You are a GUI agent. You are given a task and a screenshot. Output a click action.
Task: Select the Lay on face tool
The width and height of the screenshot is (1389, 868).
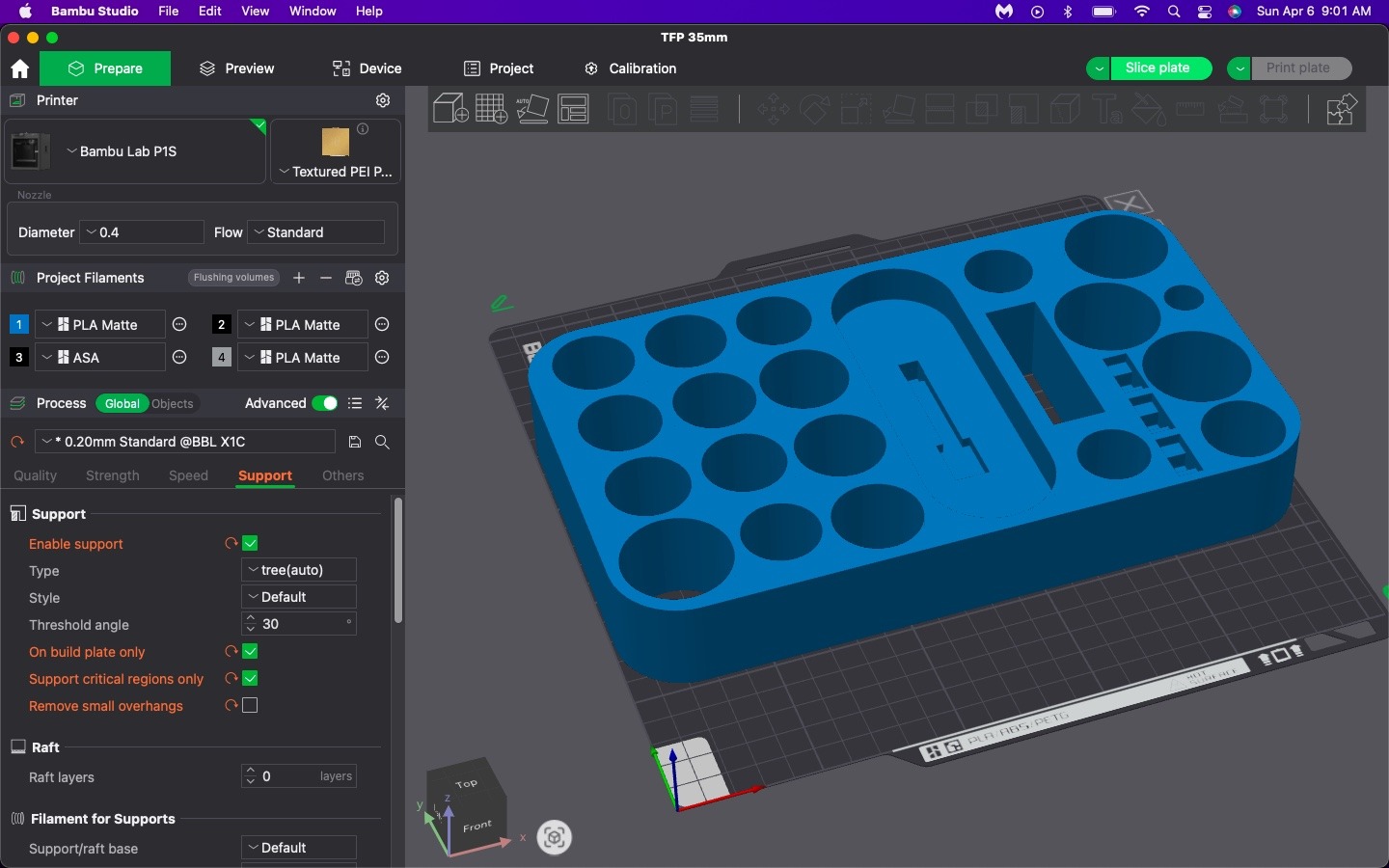(898, 109)
